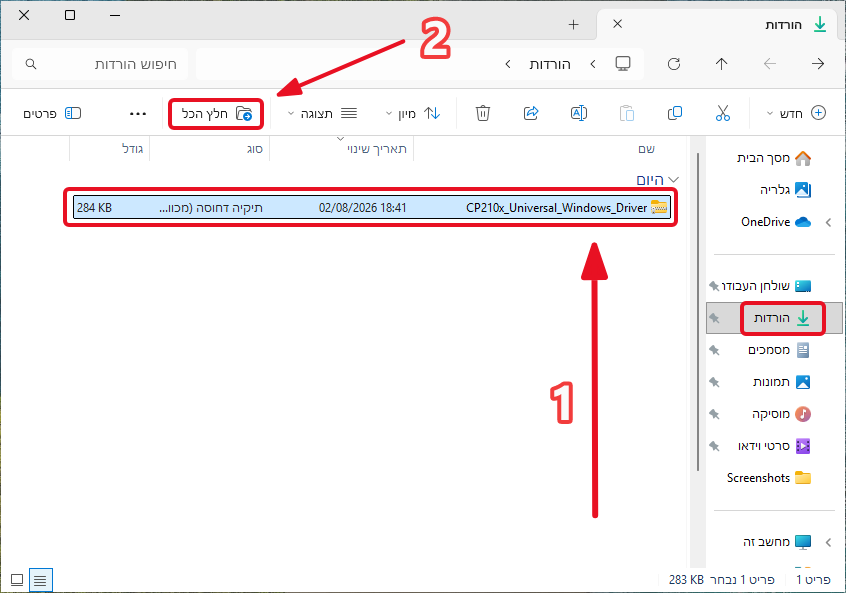This screenshot has width=846, height=593.
Task: Open מסך הבית (Home) in sidebar
Action: tap(774, 158)
